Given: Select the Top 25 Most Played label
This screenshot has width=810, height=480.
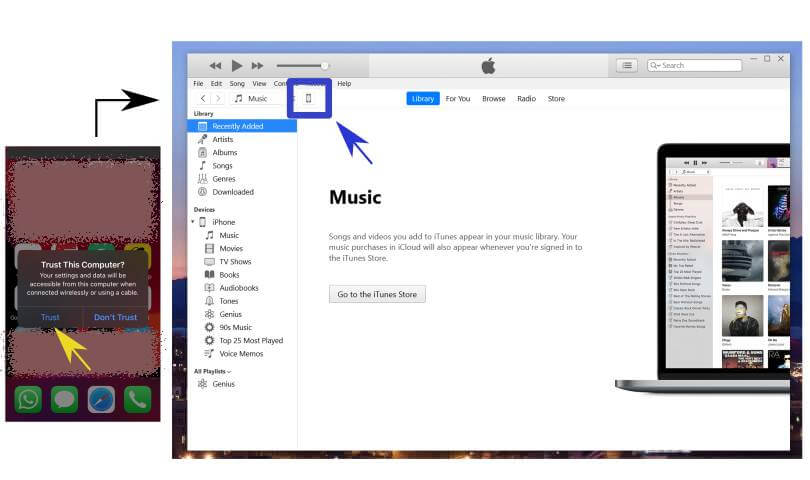Looking at the screenshot, I should click(x=251, y=340).
